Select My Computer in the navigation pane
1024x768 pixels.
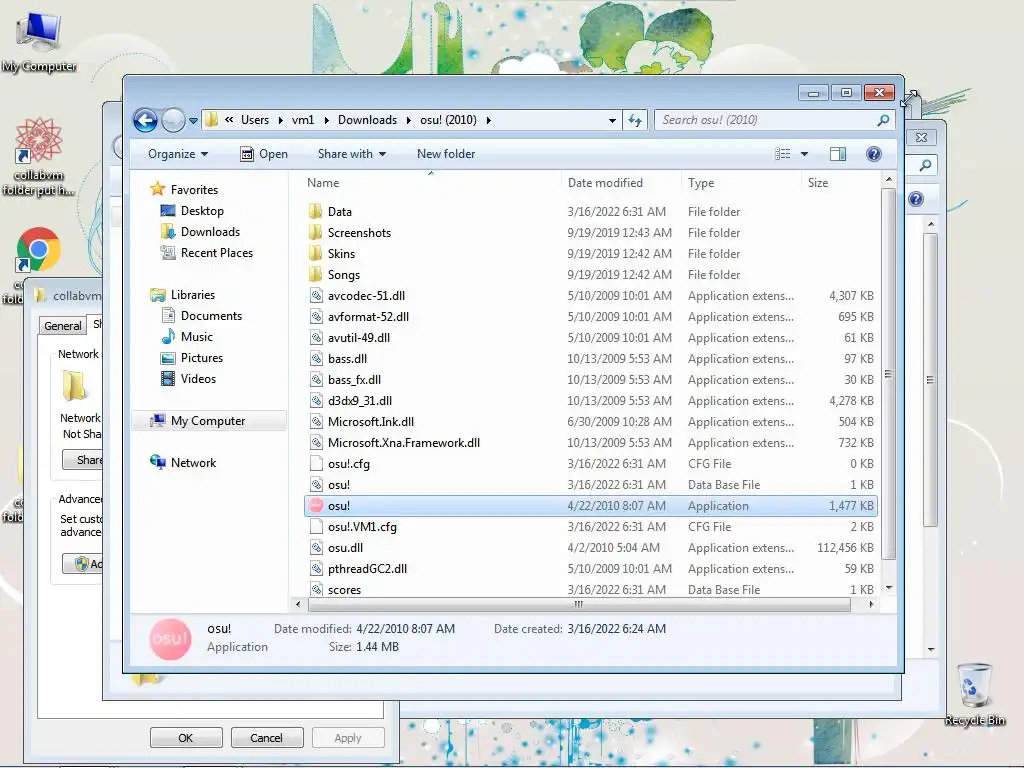(x=208, y=421)
